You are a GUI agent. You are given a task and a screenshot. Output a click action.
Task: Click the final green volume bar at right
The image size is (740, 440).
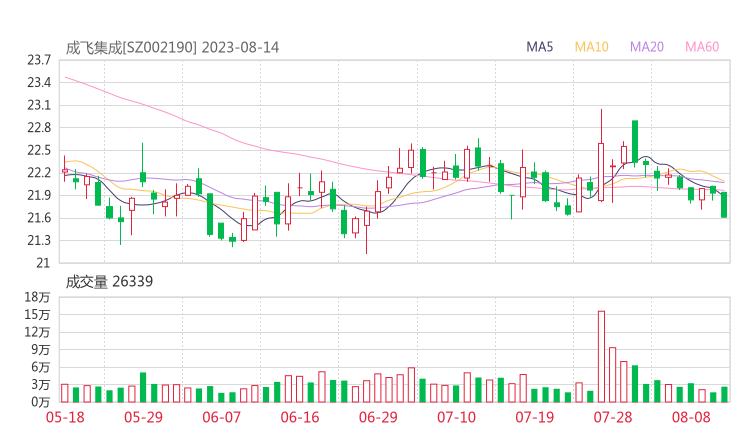pyautogui.click(x=724, y=395)
